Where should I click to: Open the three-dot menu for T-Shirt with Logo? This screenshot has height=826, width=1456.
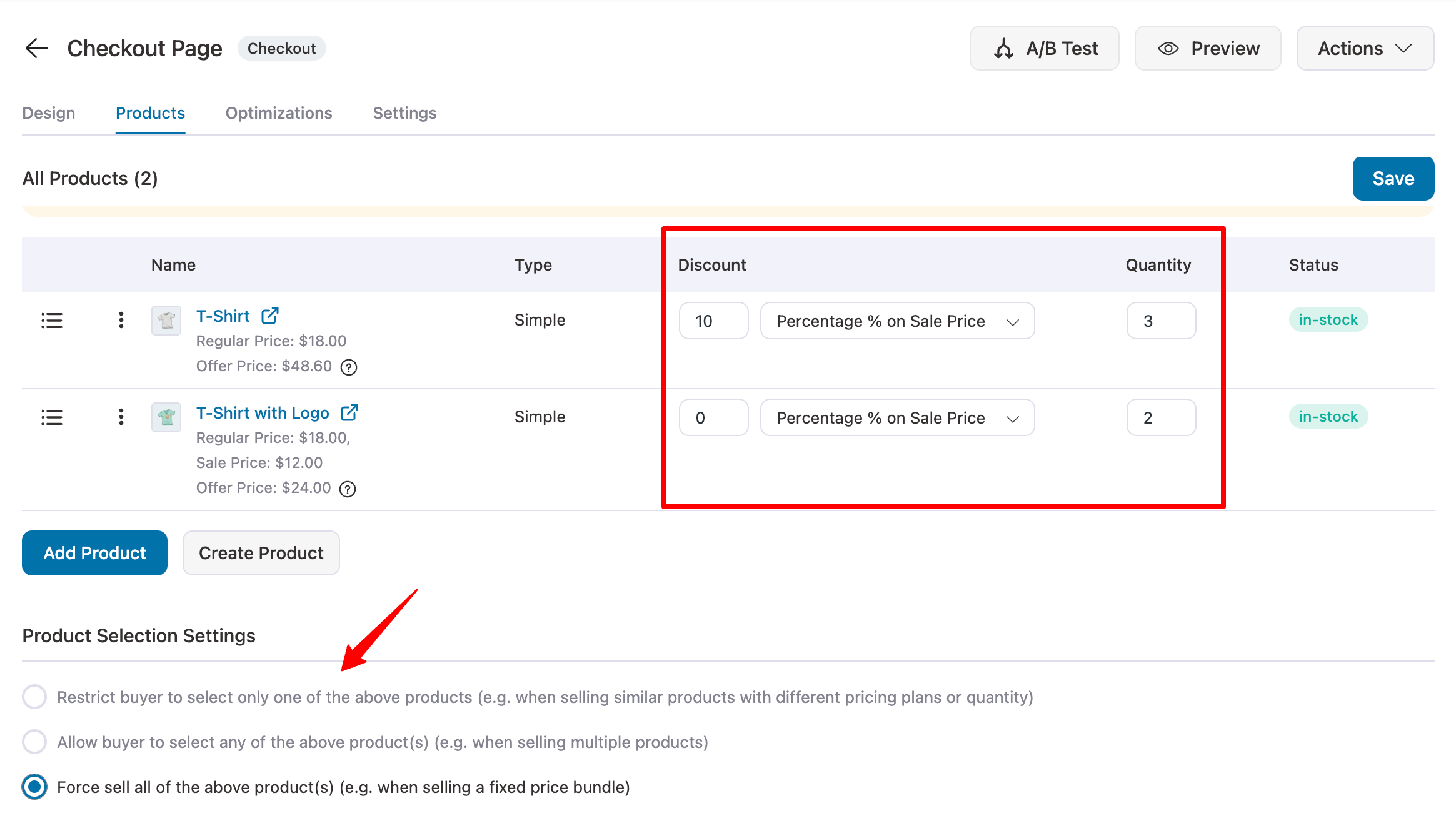[x=121, y=417]
